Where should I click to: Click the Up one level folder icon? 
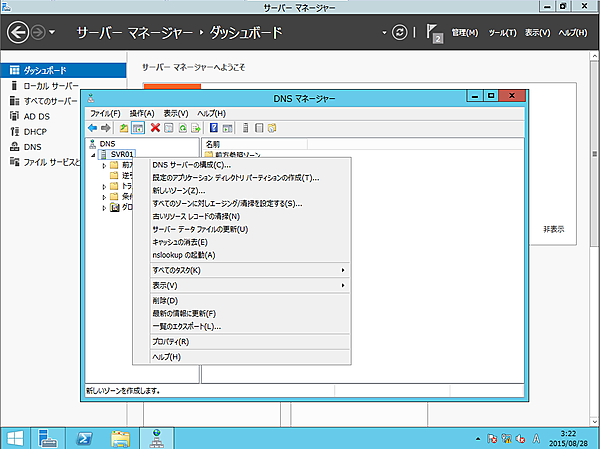click(123, 128)
